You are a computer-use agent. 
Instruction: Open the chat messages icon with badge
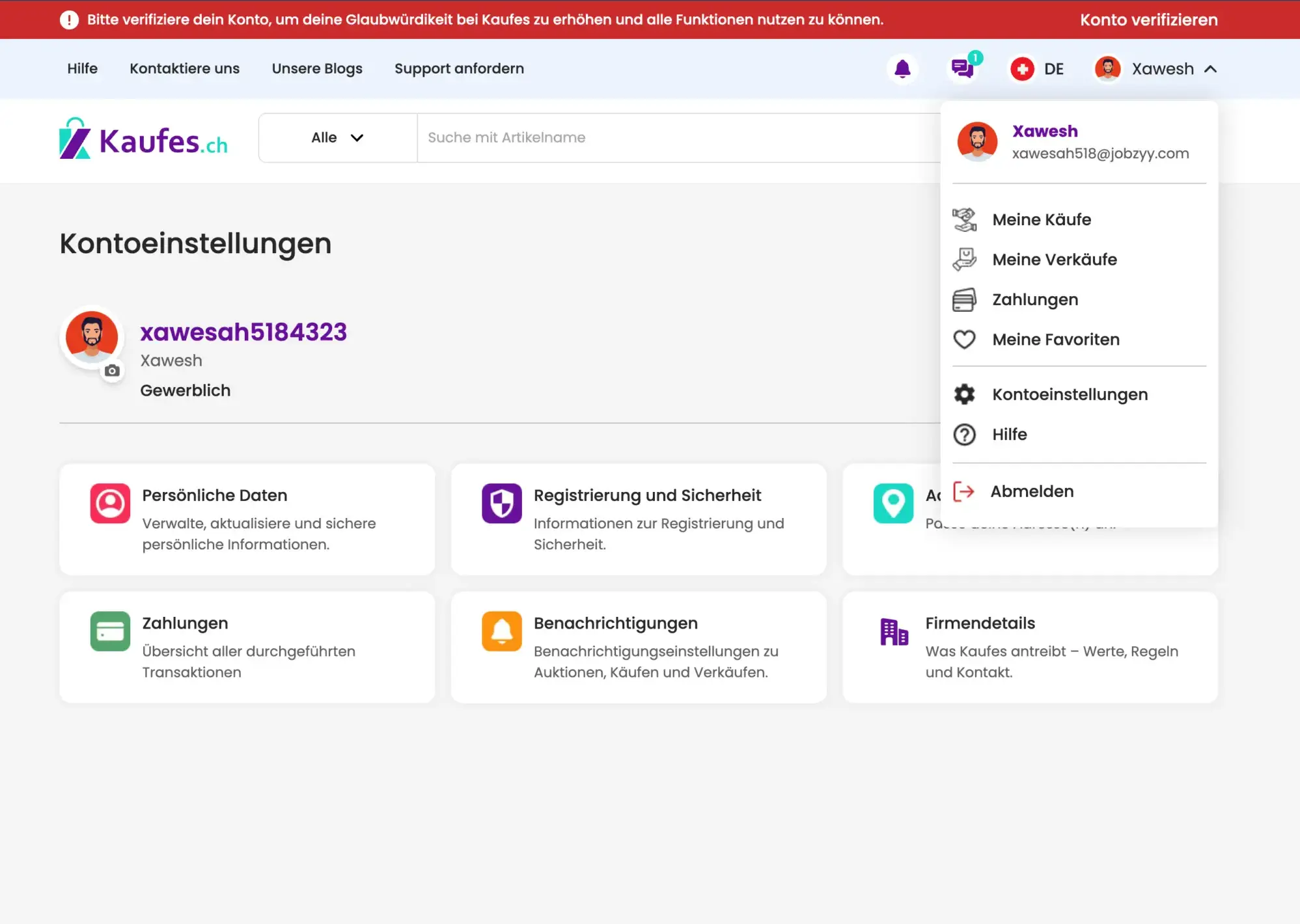[963, 68]
